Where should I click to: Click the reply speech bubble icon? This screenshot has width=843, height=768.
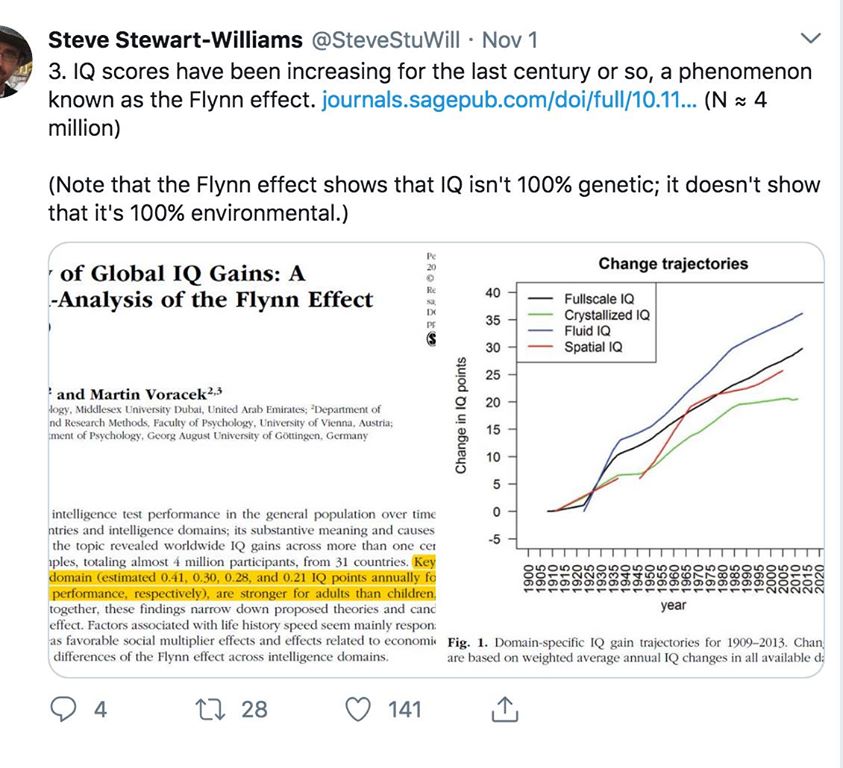[x=63, y=709]
